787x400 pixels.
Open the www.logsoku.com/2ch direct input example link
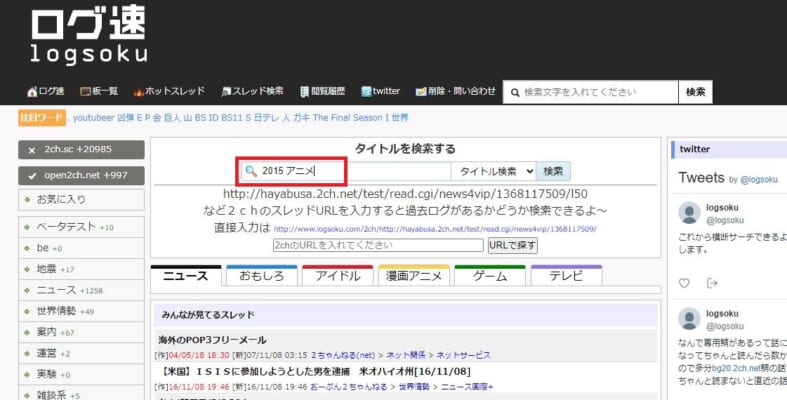click(x=435, y=229)
